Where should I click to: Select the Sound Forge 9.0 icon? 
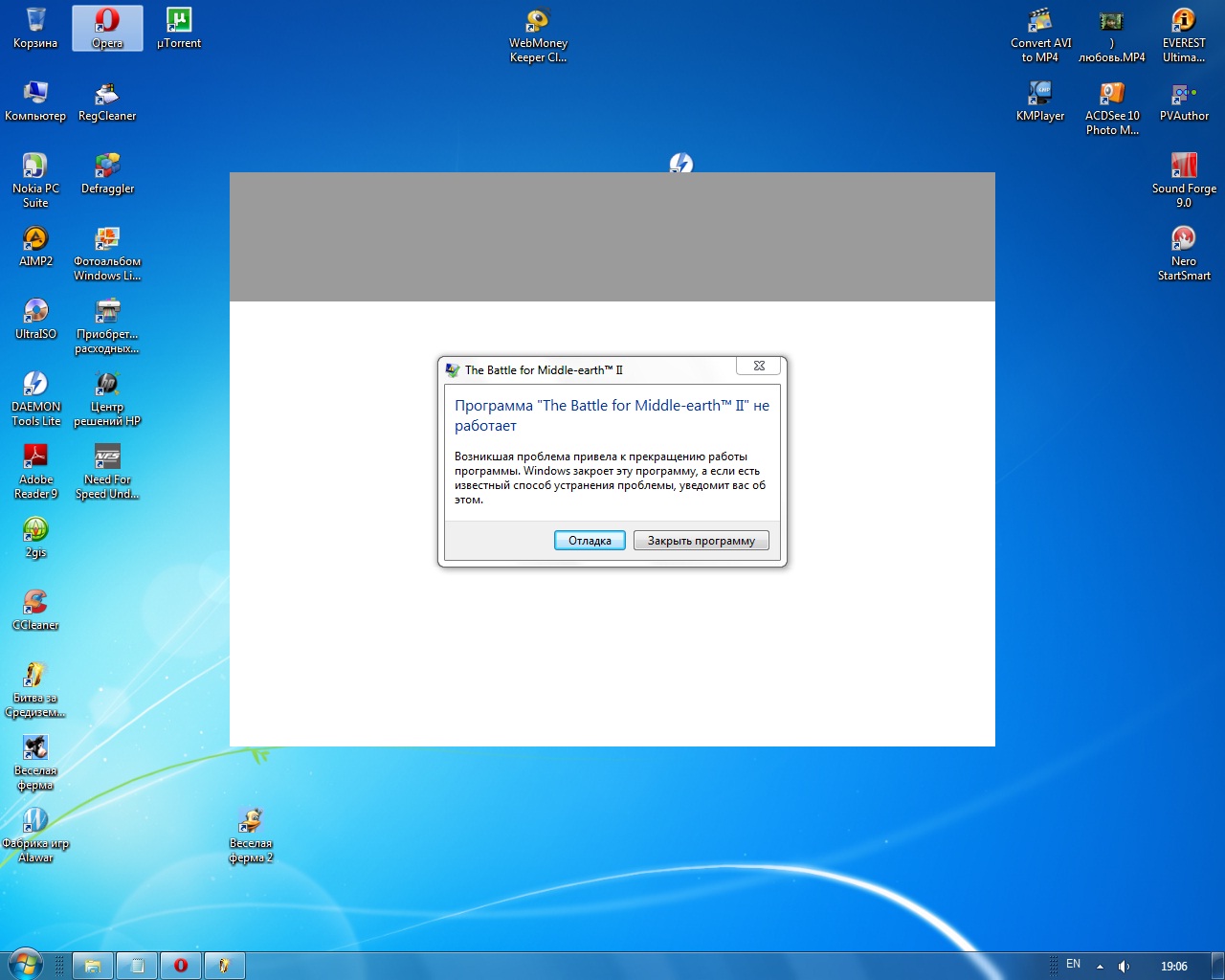coord(1184,180)
